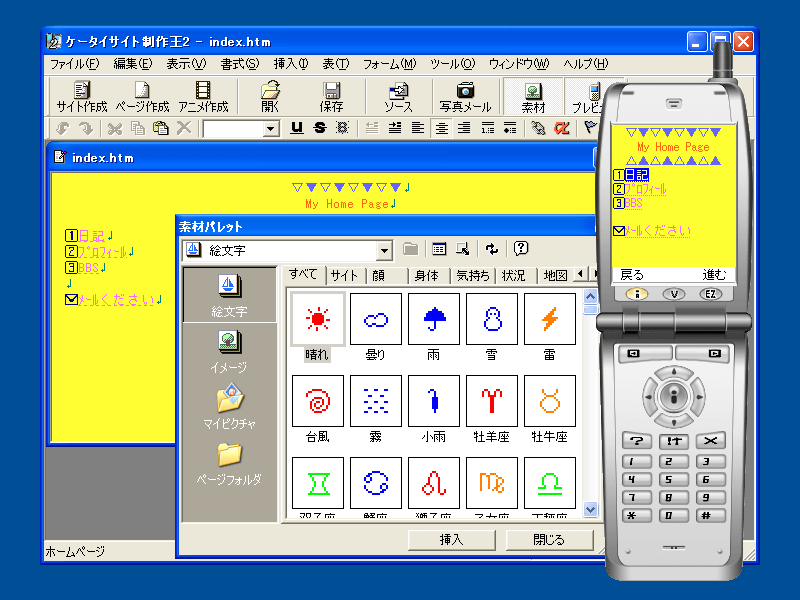Click emoji list scrollbar down arrow
Viewport: 800px width, 600px height.
pos(590,509)
